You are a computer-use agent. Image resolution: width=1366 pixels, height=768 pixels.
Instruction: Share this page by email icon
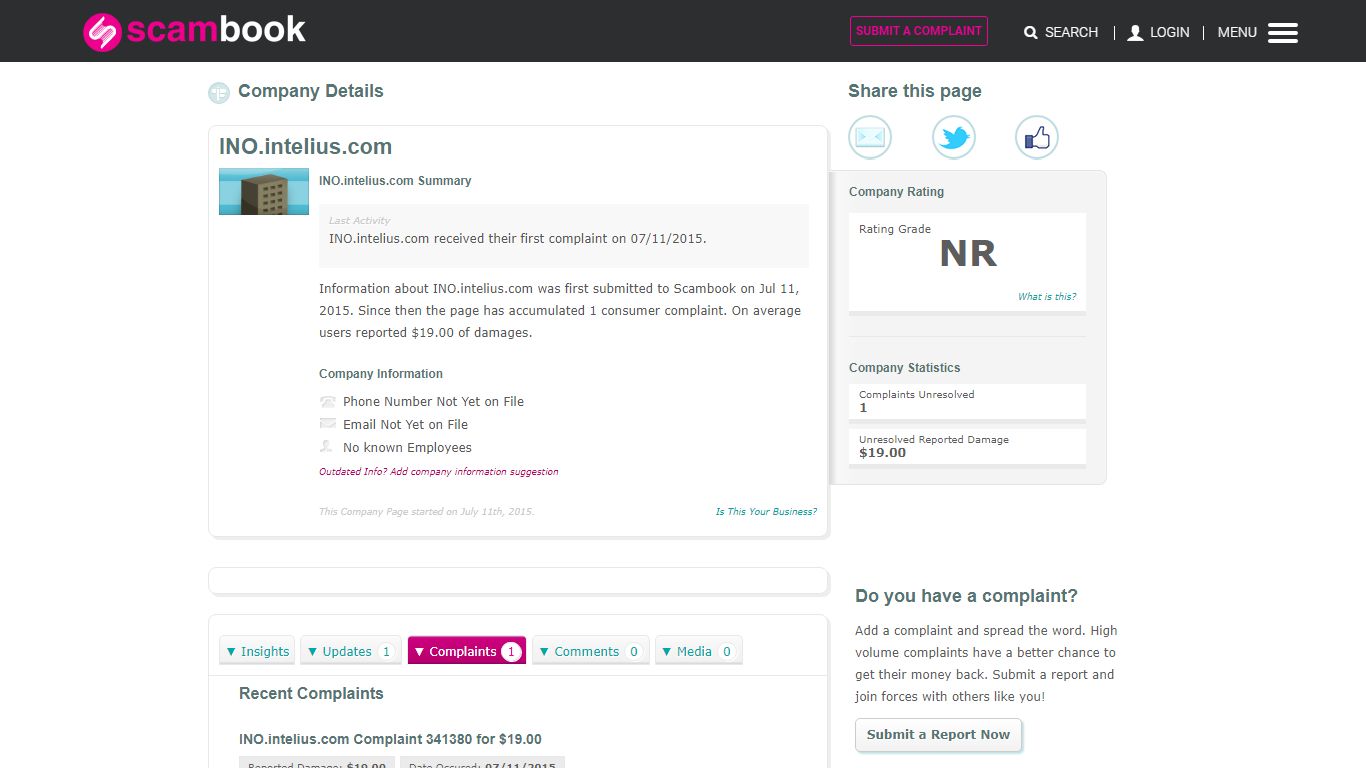coord(870,137)
